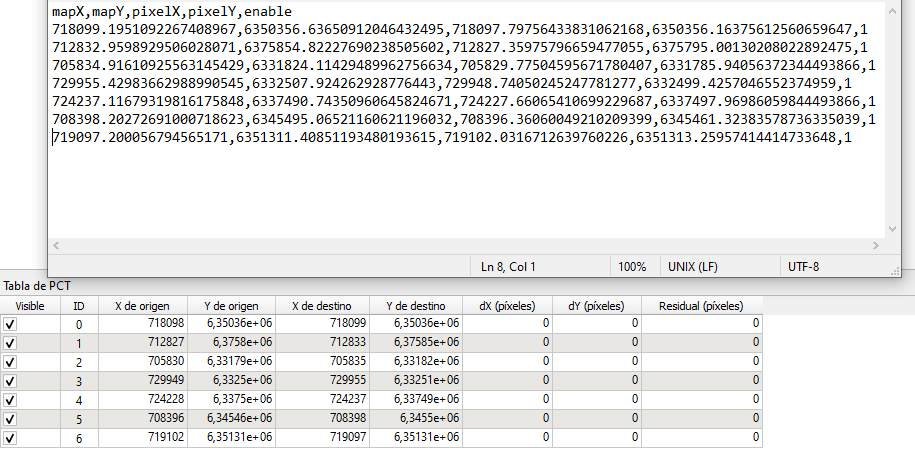Select Y de destino cell 6,33182e+06
The height and width of the screenshot is (458, 915).
415,362
